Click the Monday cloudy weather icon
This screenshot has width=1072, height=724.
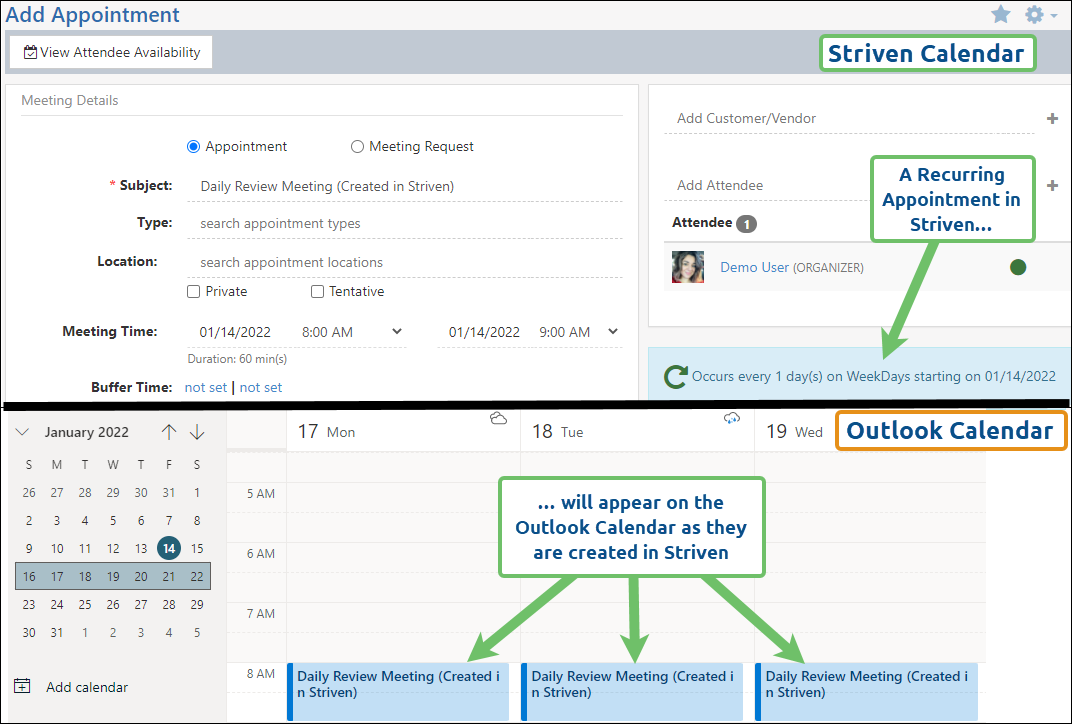[498, 418]
